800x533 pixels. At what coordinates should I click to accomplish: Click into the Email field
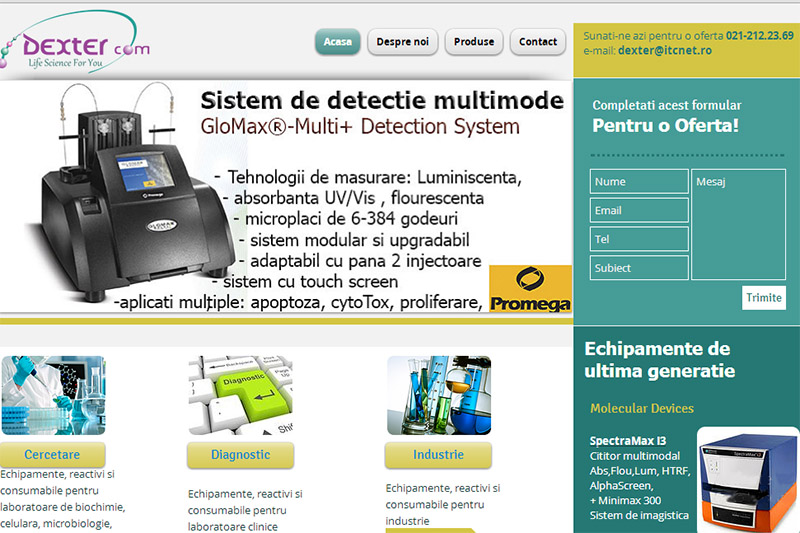638,211
